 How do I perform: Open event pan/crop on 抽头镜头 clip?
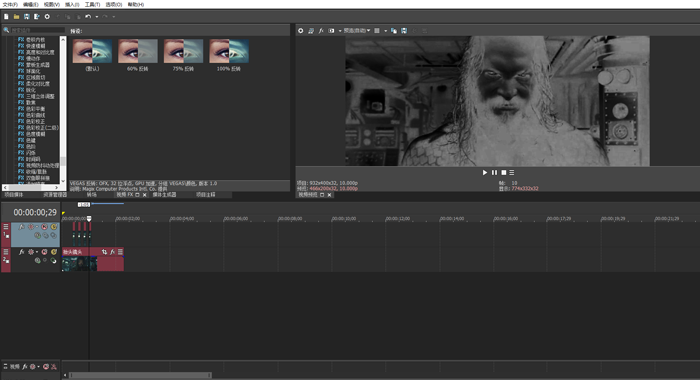[x=104, y=252]
